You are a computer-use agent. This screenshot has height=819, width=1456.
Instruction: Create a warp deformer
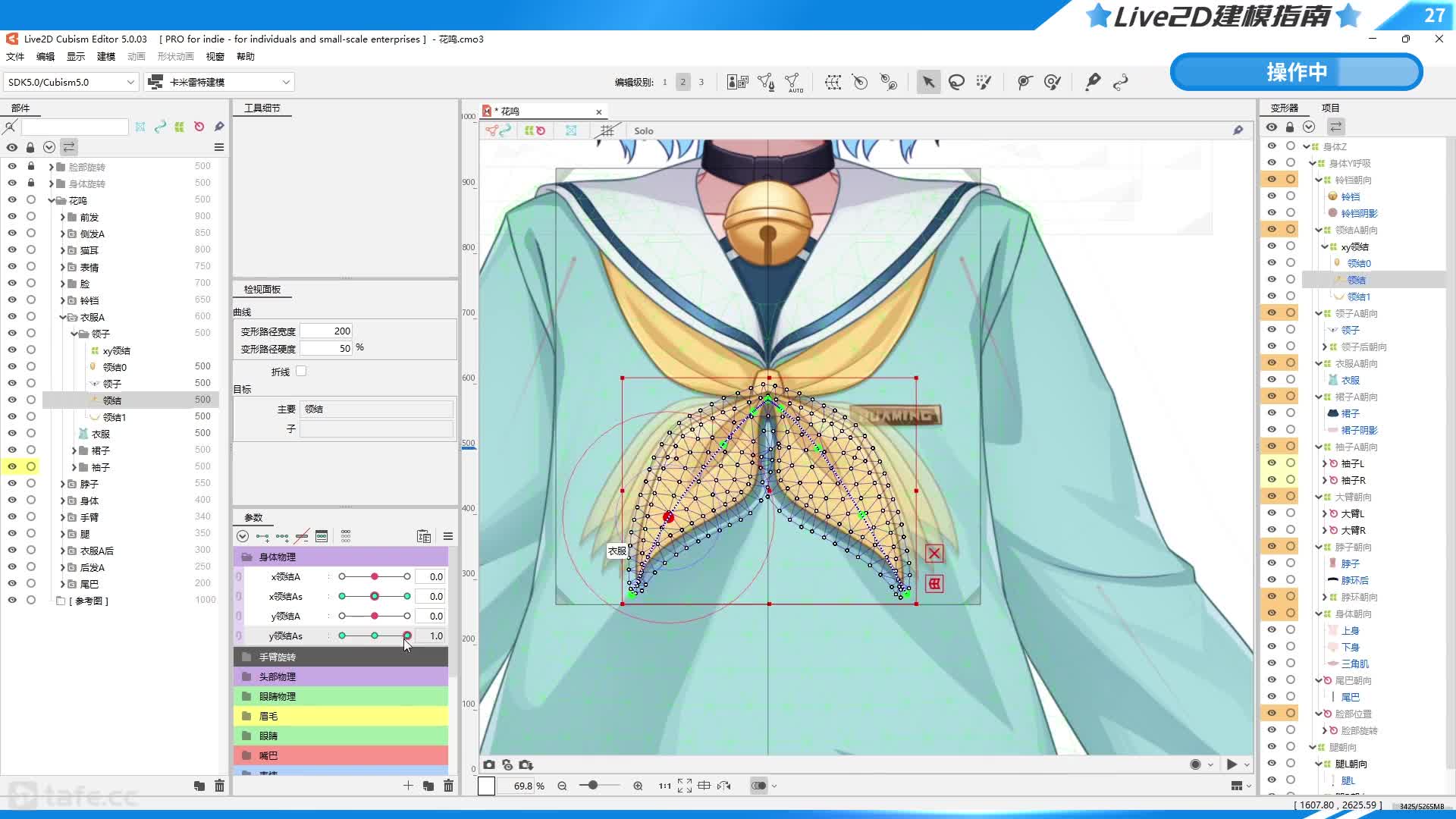tap(833, 82)
